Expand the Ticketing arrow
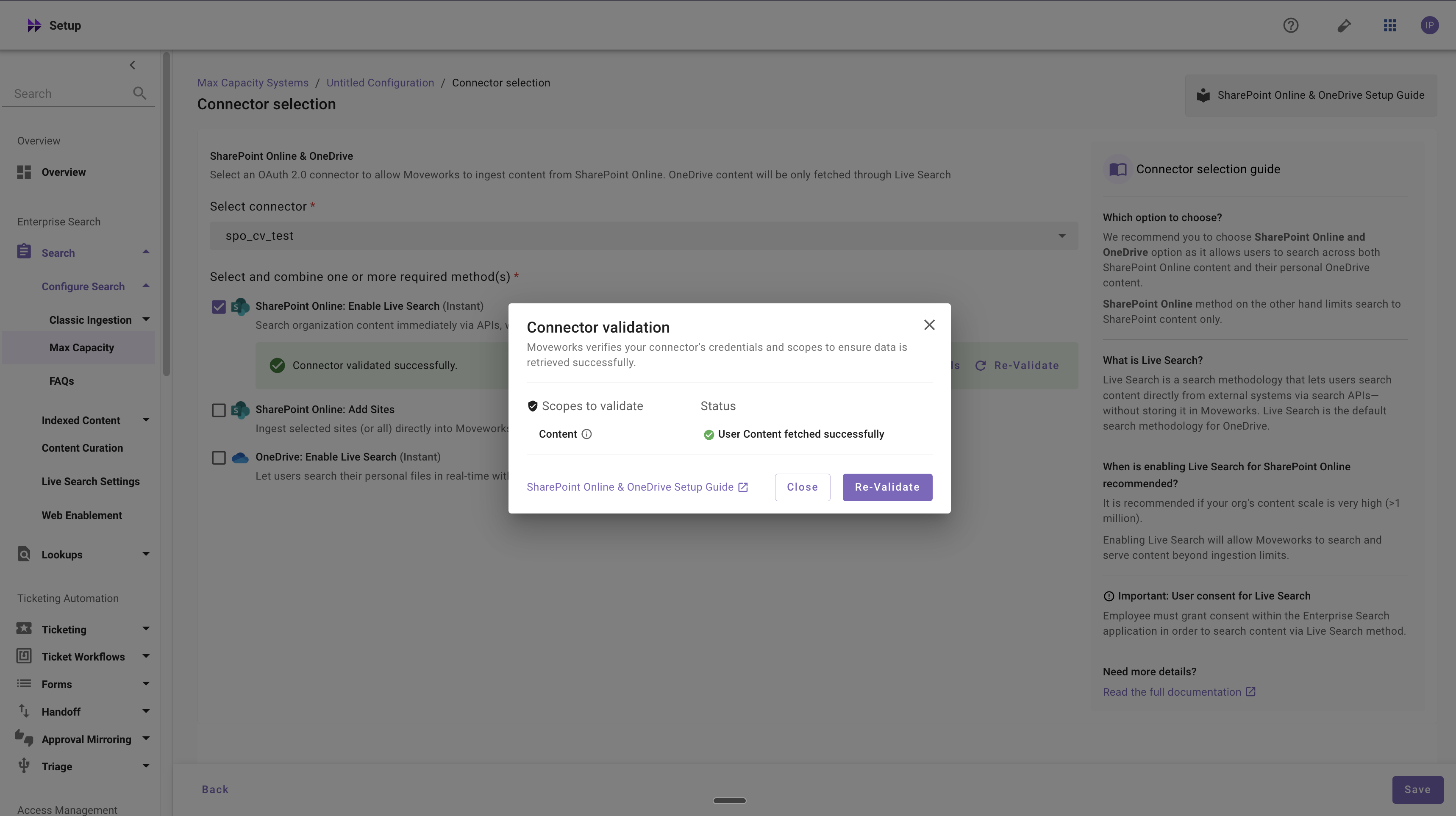Image resolution: width=1456 pixels, height=816 pixels. (x=146, y=628)
